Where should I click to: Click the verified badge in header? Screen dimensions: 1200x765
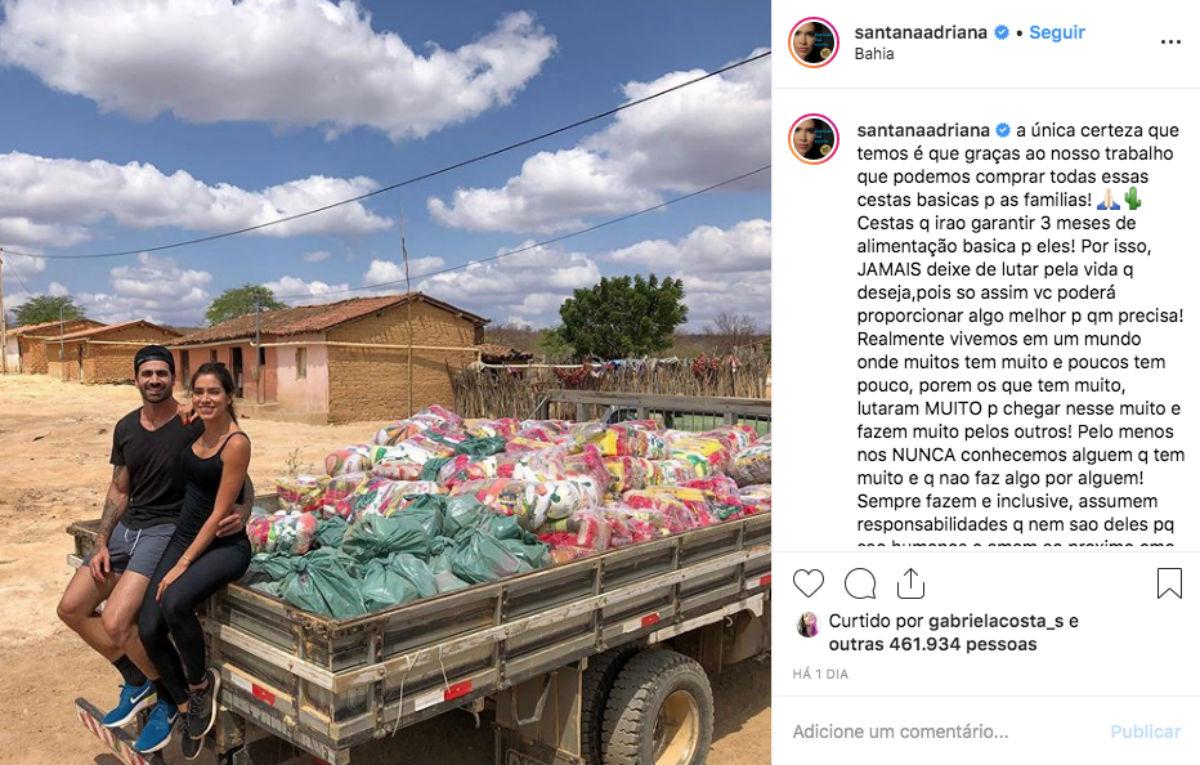pos(1000,32)
